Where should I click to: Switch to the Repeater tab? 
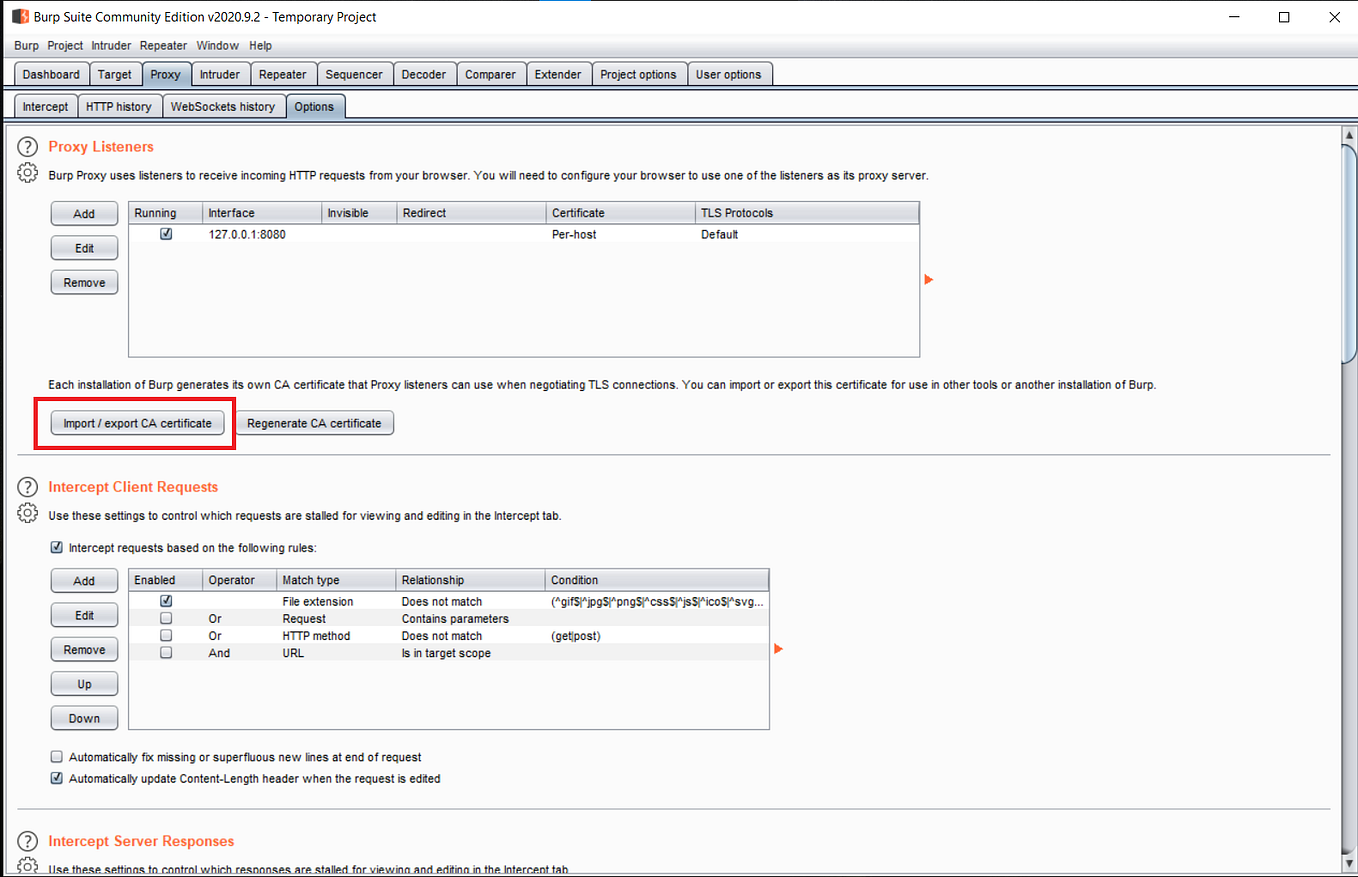pos(283,75)
